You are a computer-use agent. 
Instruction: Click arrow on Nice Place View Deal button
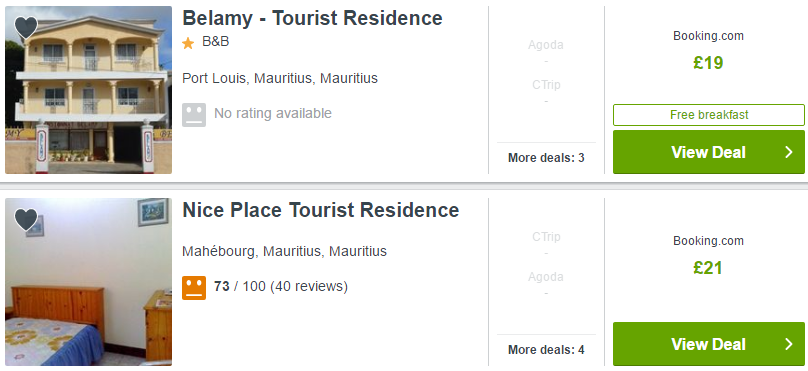788,344
